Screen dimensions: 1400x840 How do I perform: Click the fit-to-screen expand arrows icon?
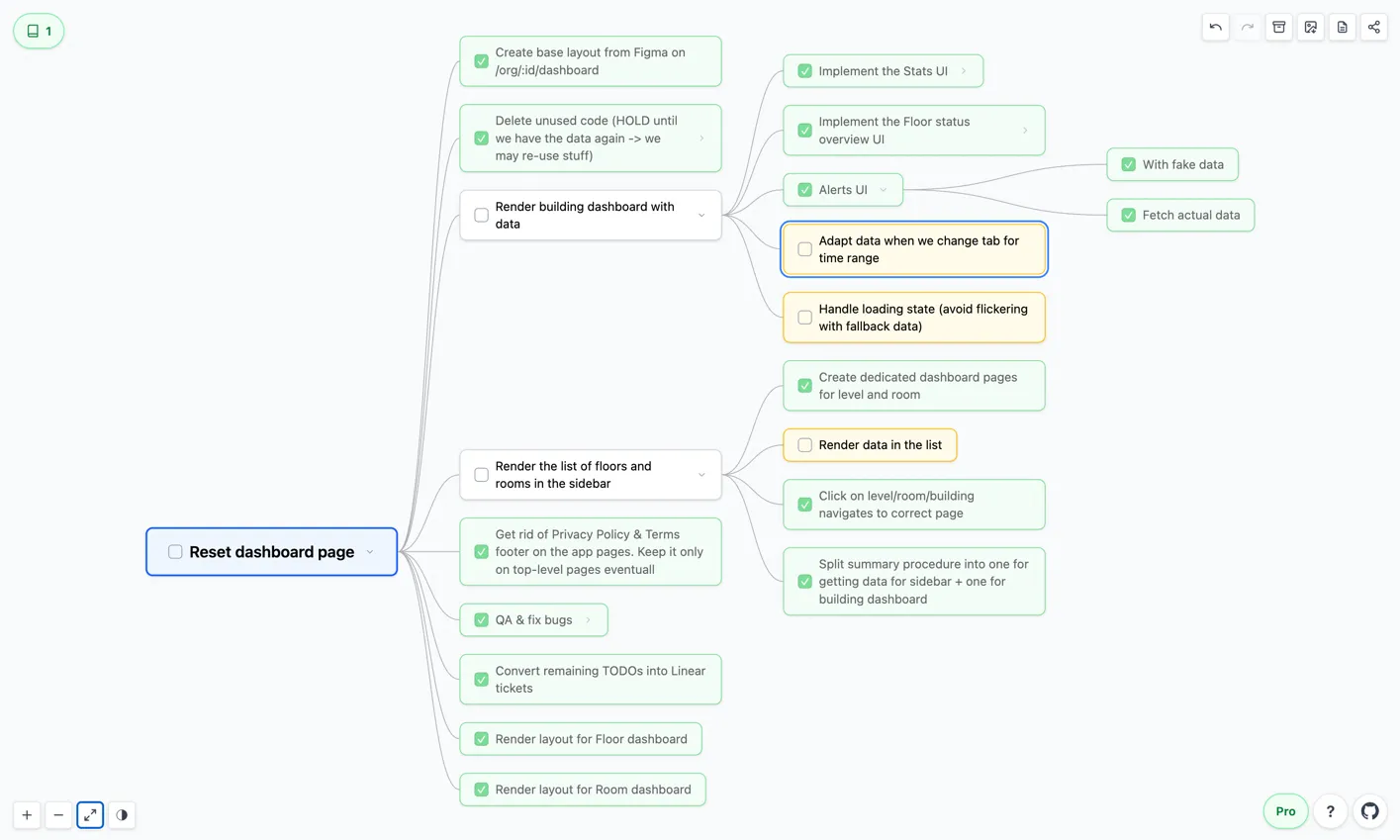(90, 815)
